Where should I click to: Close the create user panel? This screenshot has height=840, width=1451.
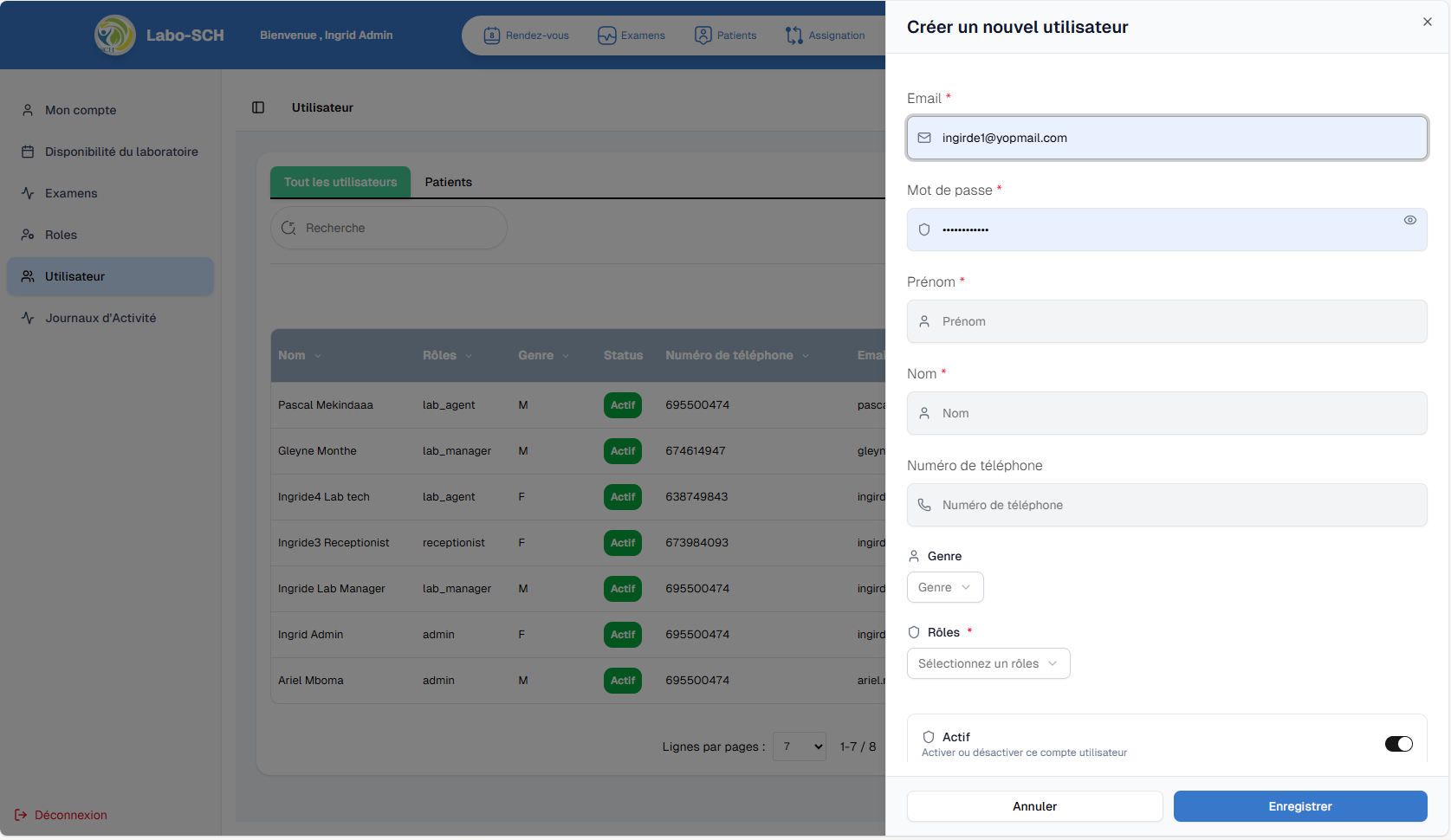click(1428, 22)
